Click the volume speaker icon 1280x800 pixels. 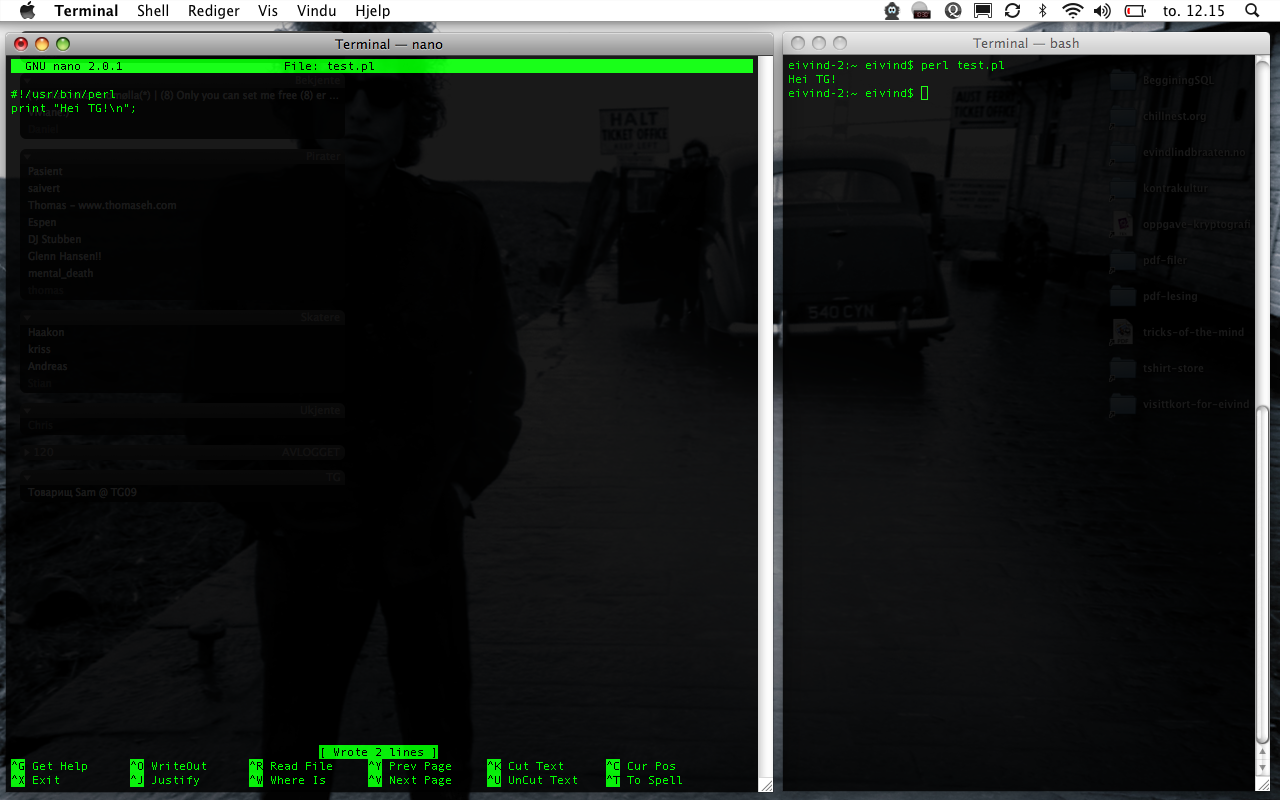[x=1102, y=11]
